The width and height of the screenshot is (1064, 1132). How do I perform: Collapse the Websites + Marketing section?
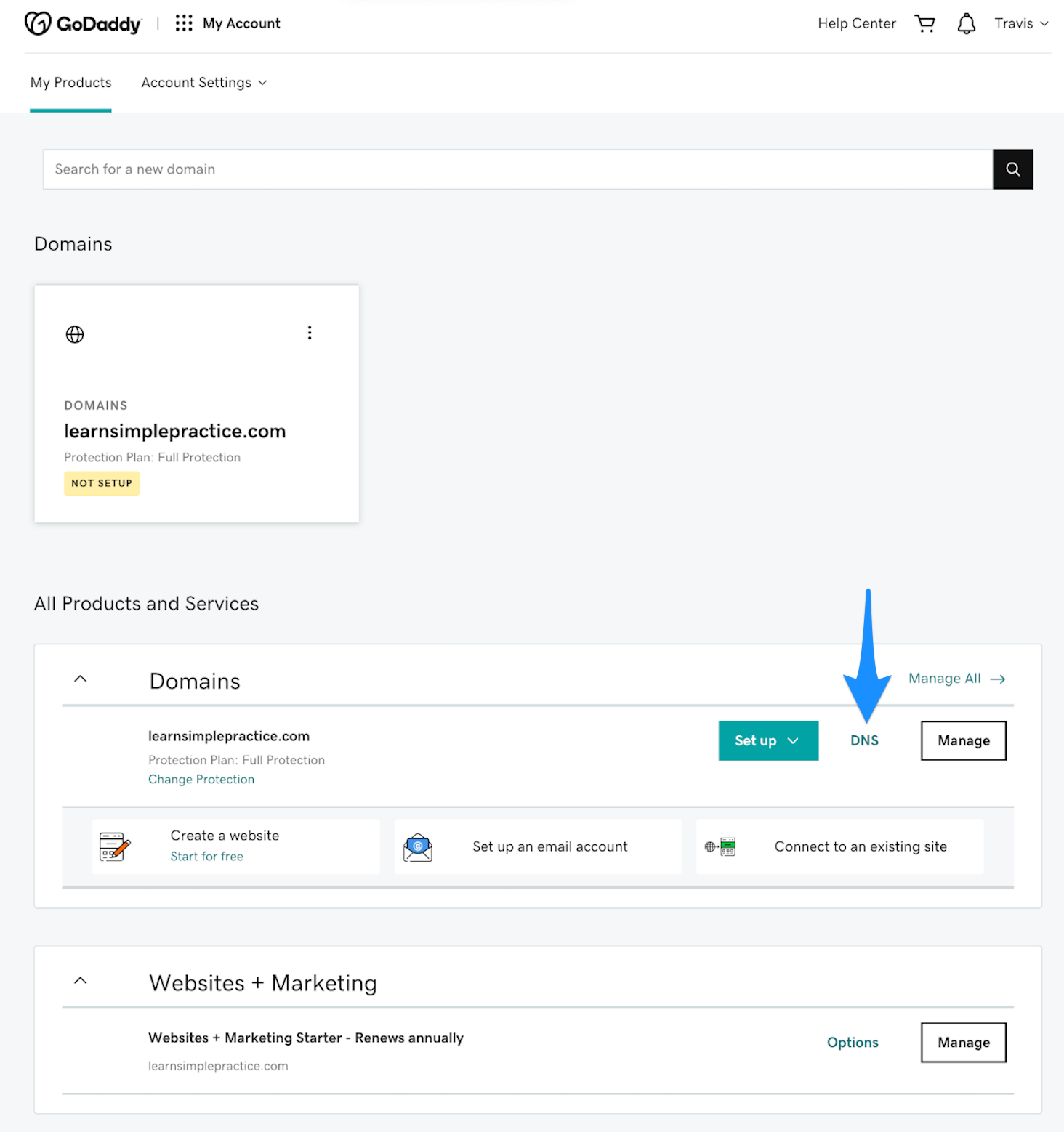click(81, 980)
